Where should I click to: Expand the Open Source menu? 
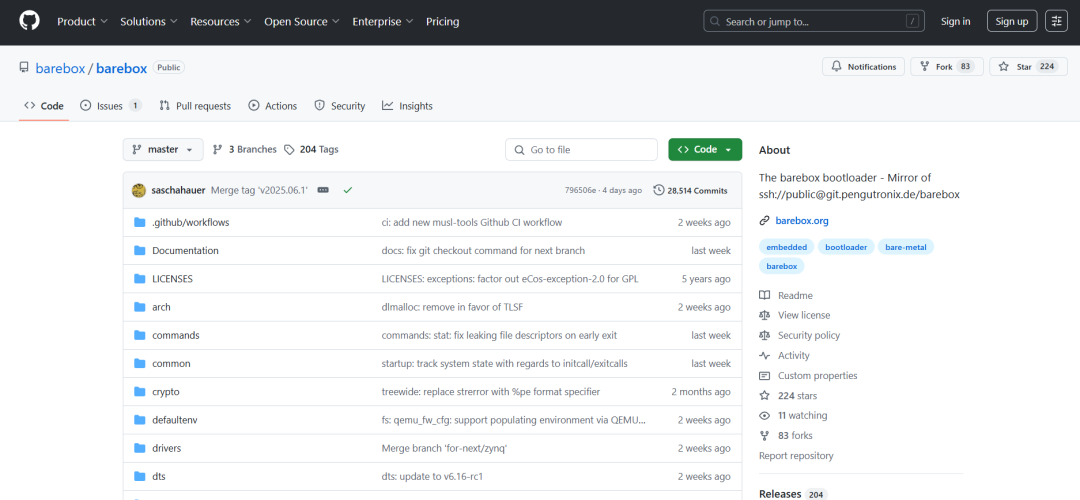click(x=302, y=21)
